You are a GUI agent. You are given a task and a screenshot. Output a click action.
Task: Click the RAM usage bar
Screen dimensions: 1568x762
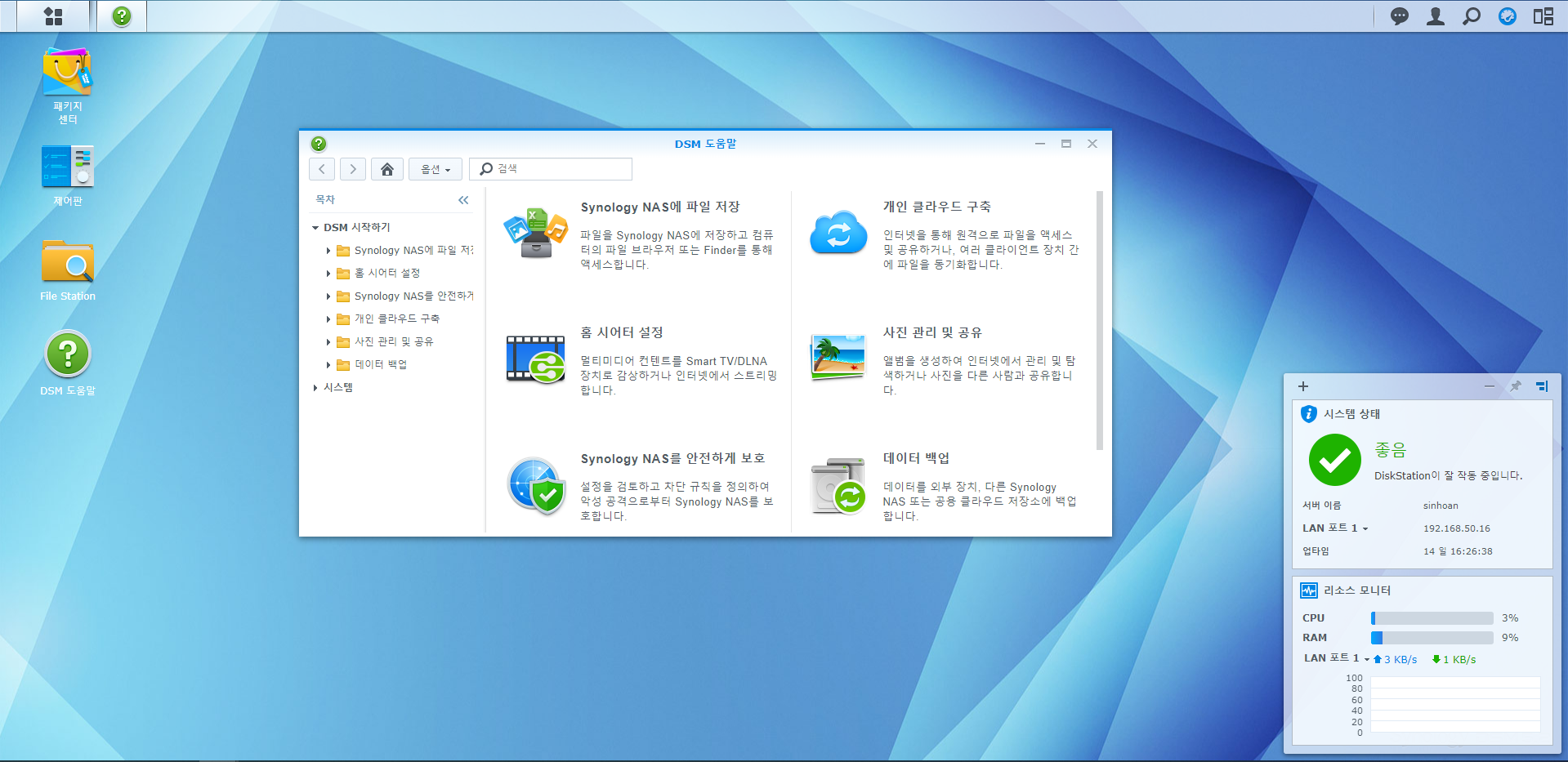(1432, 638)
